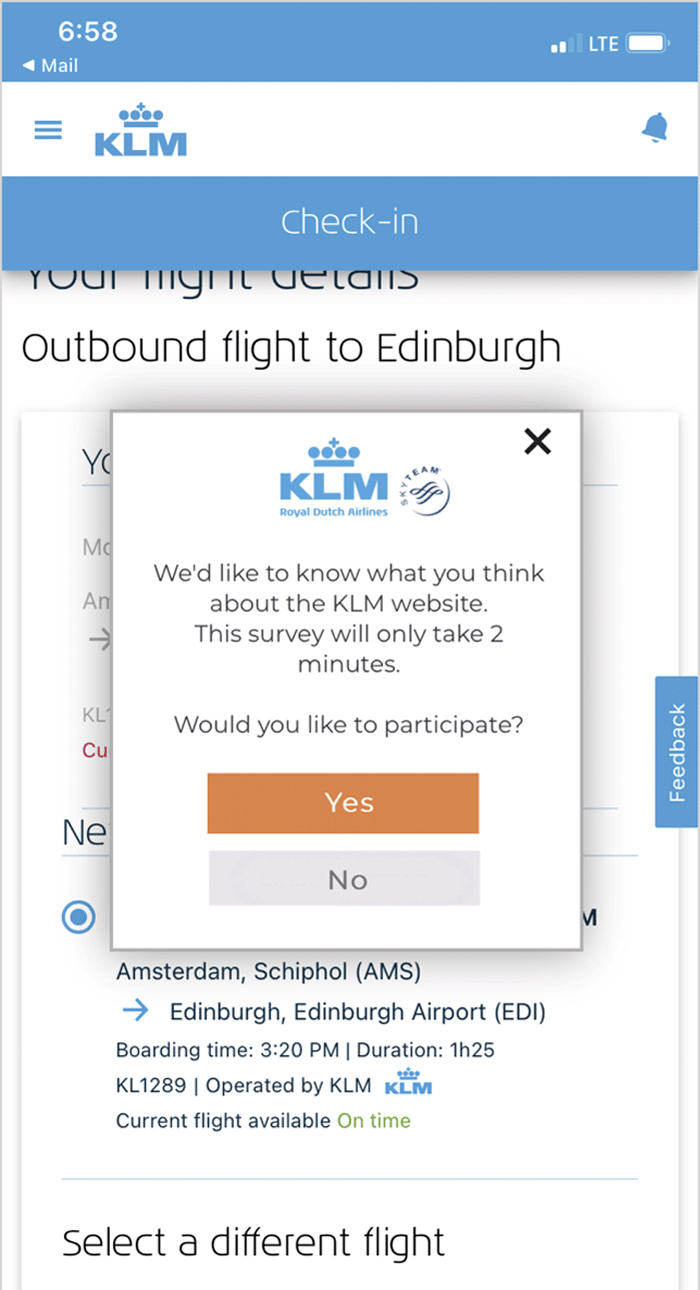Viewport: 700px width, 1290px height.
Task: Click the Check-in header bar
Action: 349,221
